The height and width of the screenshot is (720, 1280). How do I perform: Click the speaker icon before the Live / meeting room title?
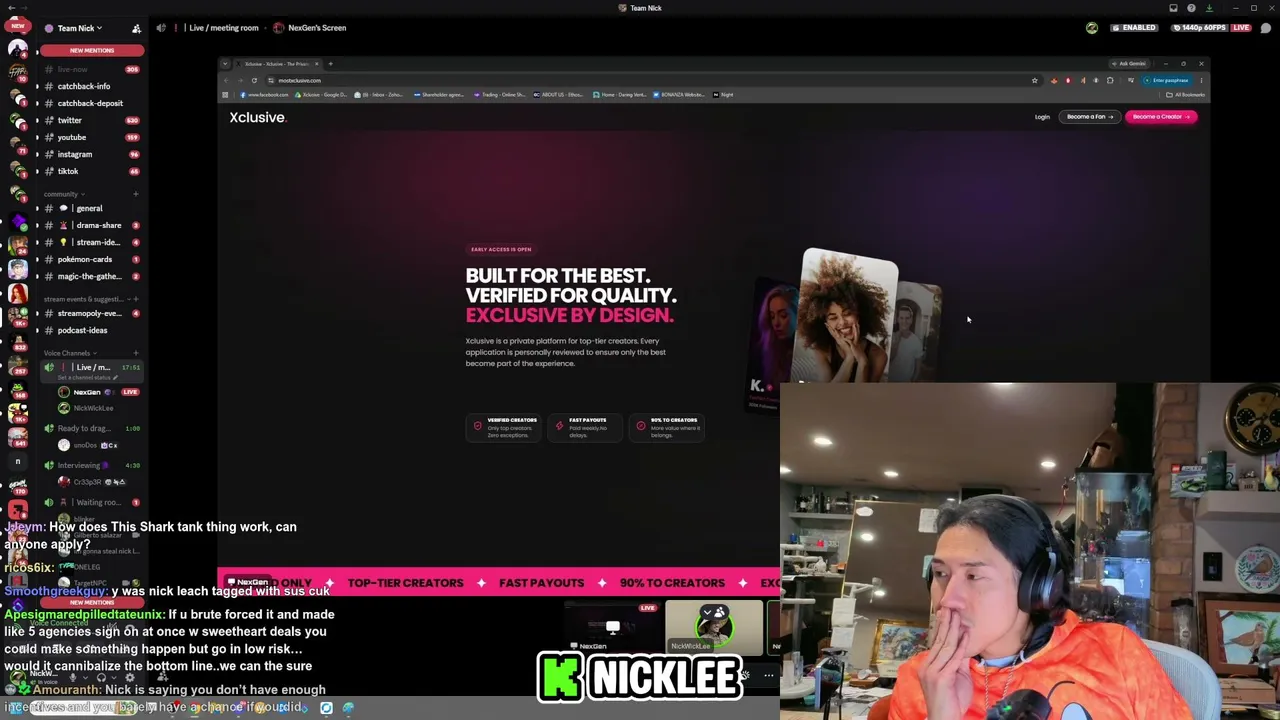tap(161, 28)
